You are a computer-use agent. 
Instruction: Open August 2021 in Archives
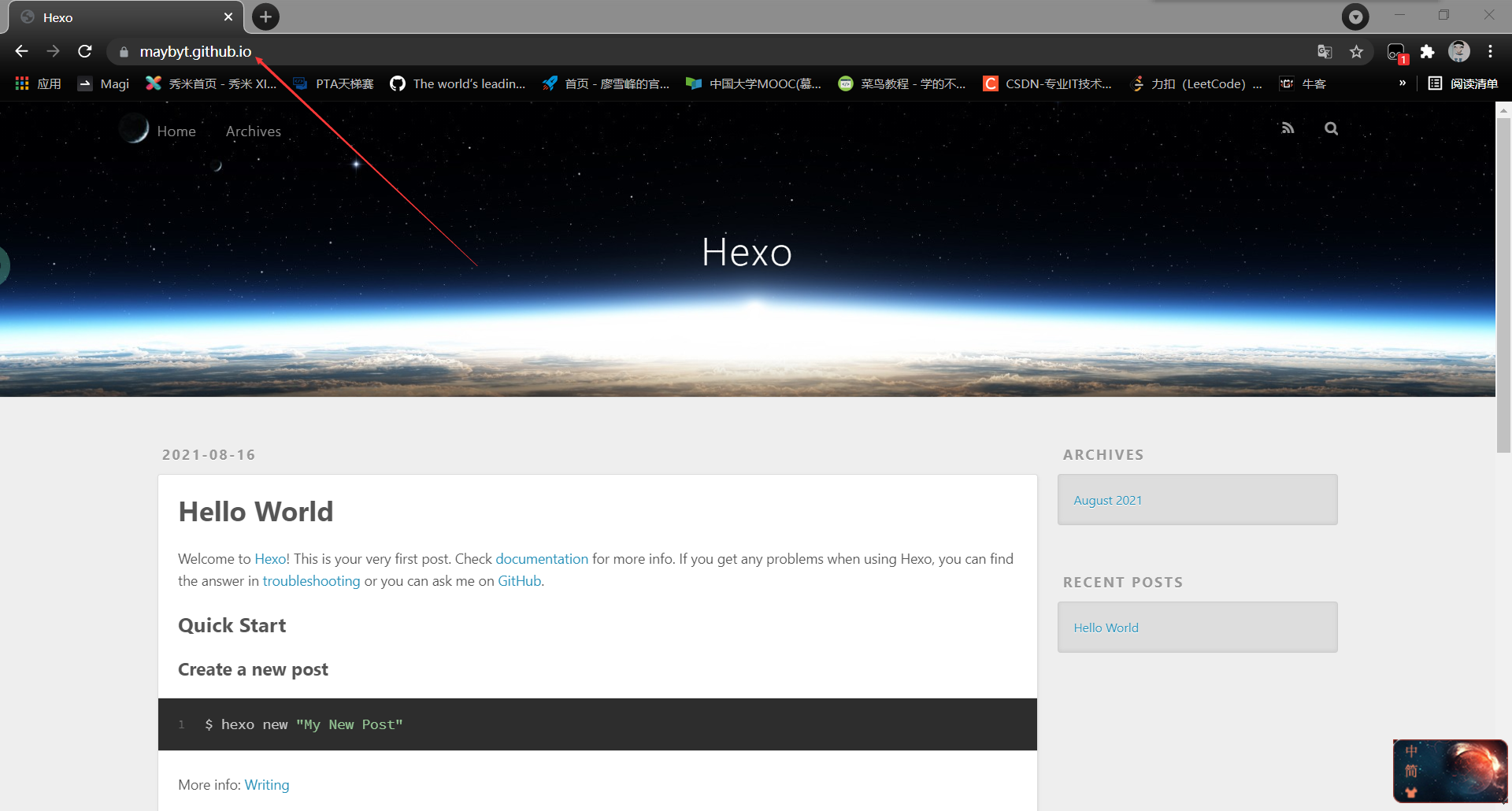tap(1107, 500)
